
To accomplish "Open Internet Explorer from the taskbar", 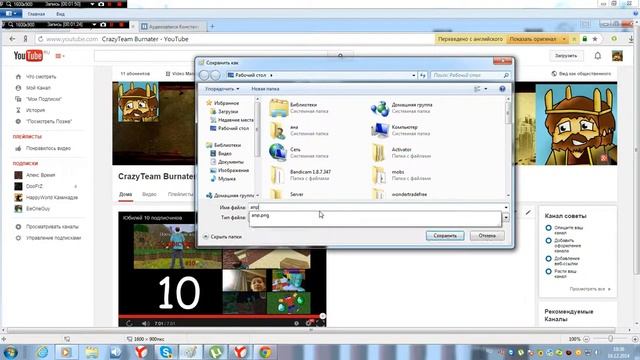I will (x=42, y=352).
